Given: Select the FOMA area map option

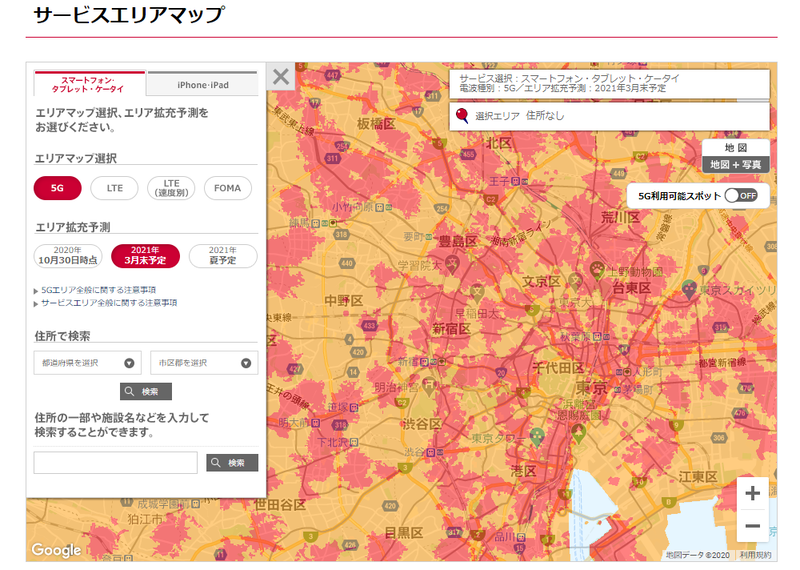Looking at the screenshot, I should point(228,188).
